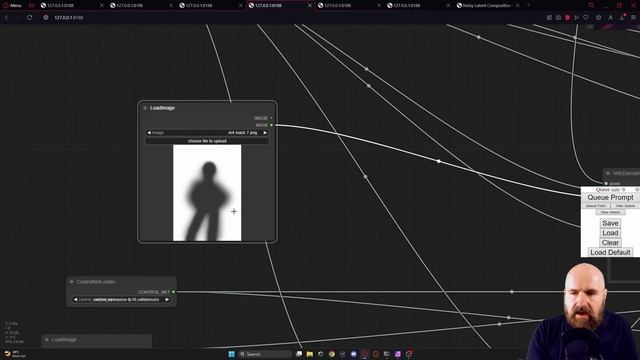The height and width of the screenshot is (360, 640).
Task: Open ComfyUI settings gear in queue panel
Action: [x=637, y=190]
